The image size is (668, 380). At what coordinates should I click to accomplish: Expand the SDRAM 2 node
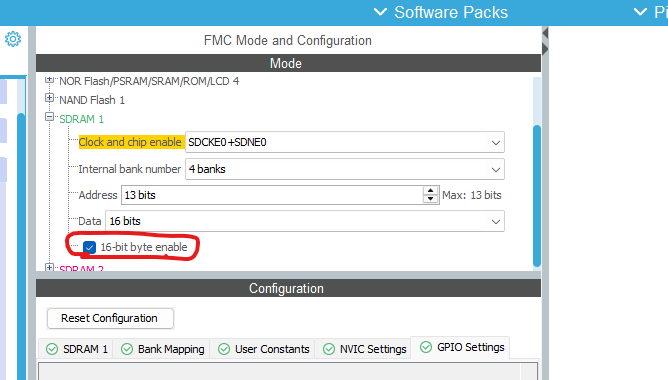tap(49, 268)
